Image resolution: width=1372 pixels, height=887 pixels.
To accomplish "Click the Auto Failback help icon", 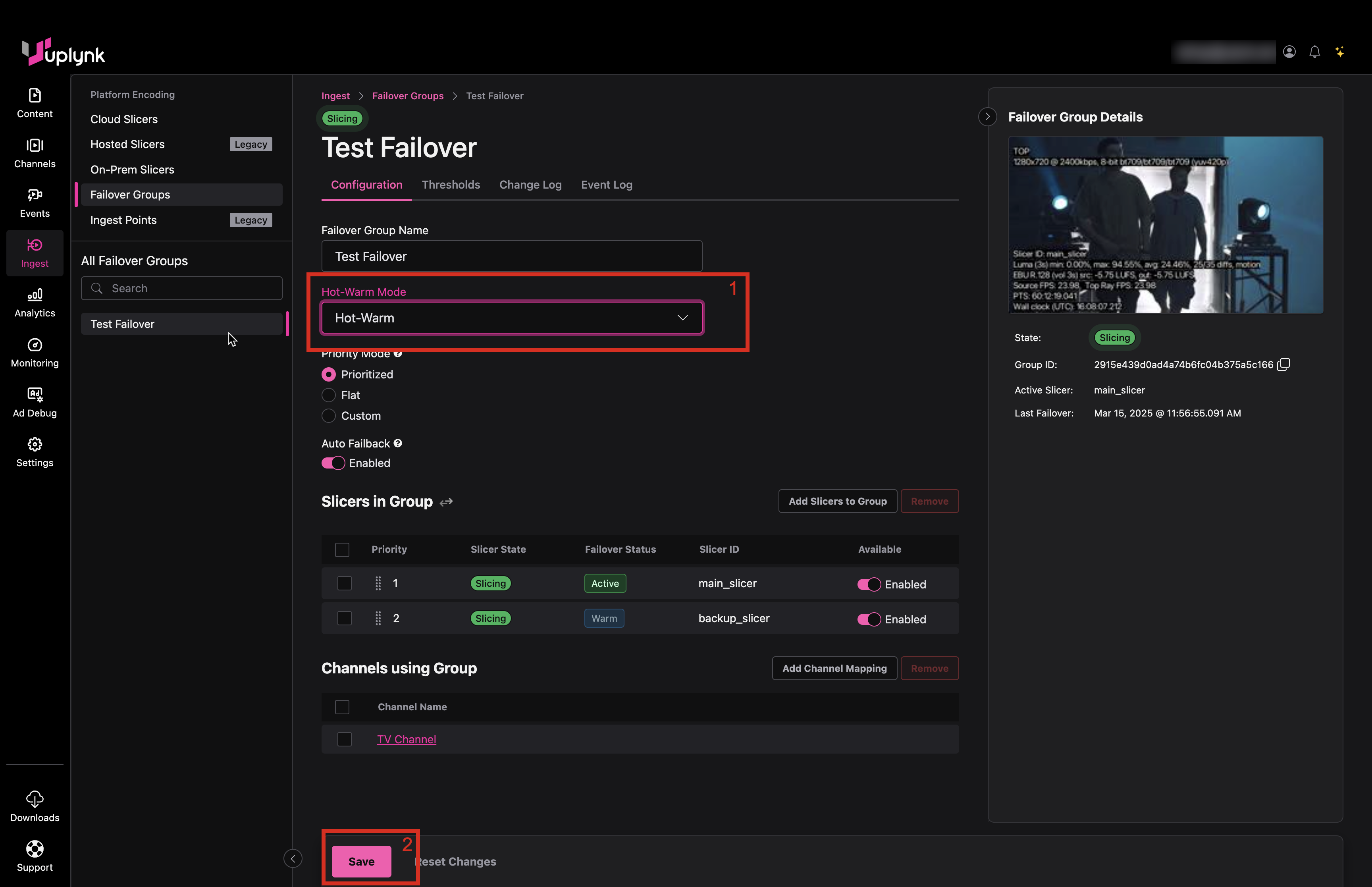I will pyautogui.click(x=398, y=443).
